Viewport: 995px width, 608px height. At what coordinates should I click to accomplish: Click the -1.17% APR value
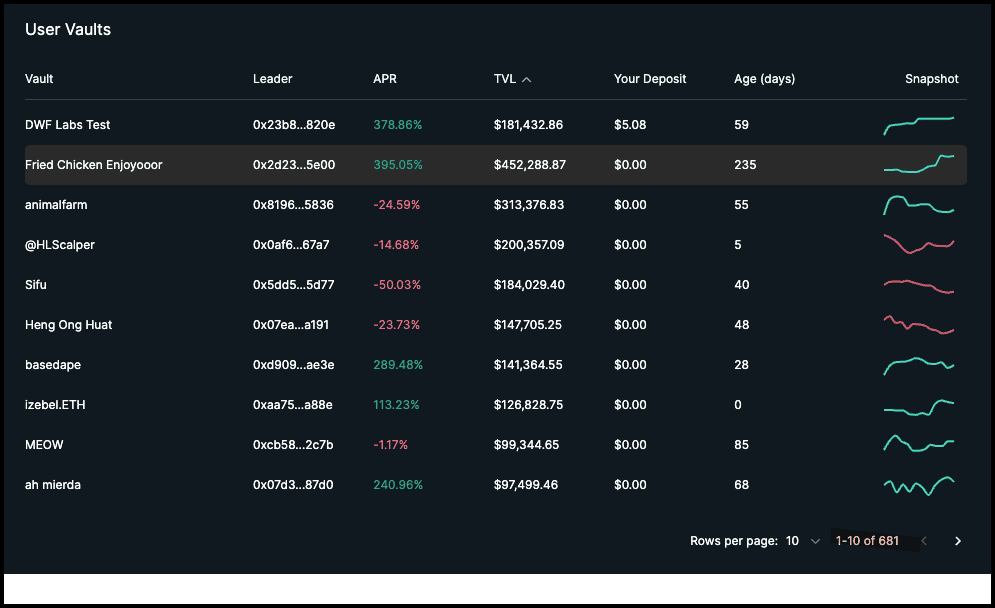(x=390, y=445)
